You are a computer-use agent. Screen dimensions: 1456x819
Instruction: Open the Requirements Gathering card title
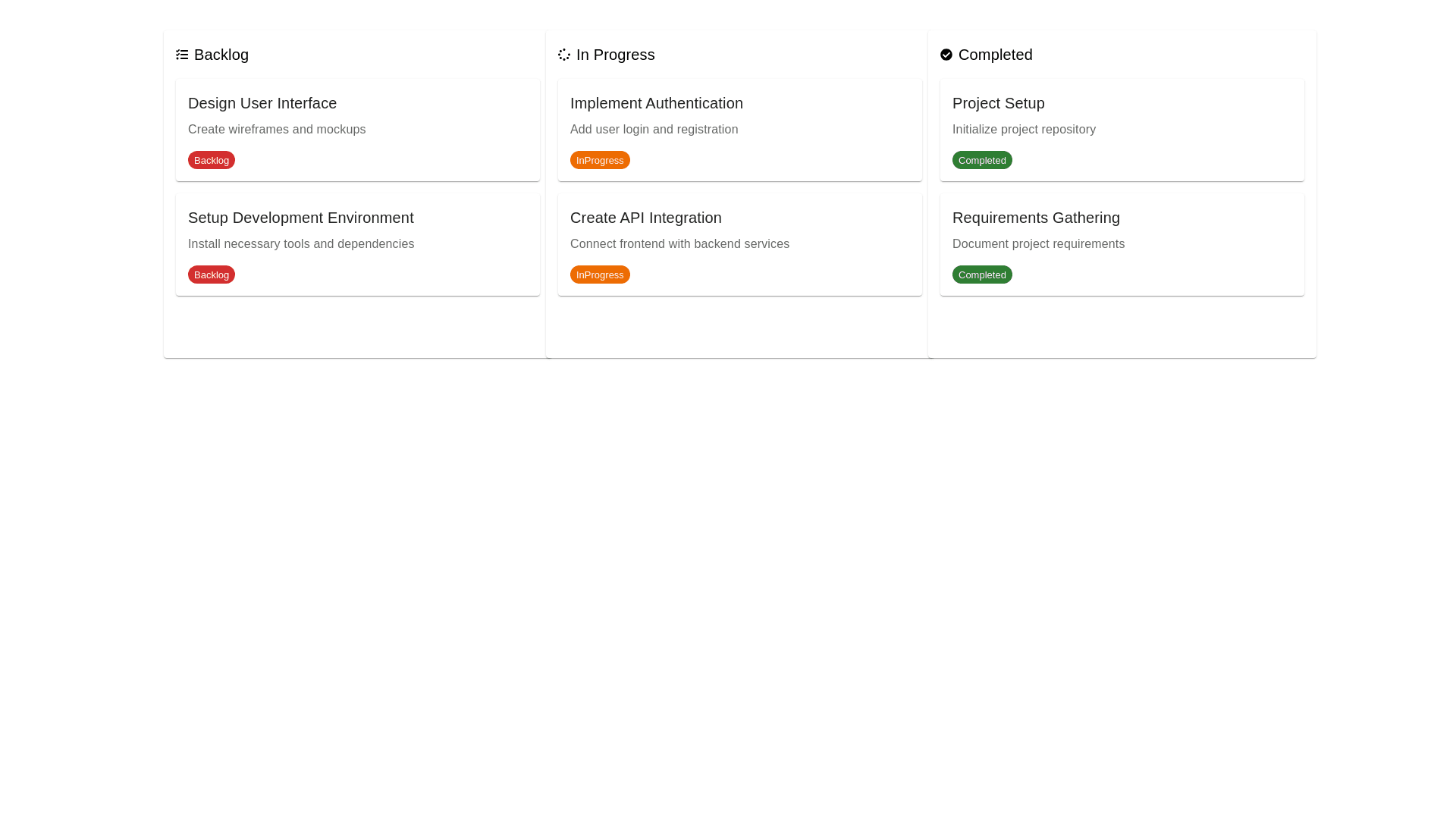pyautogui.click(x=1035, y=218)
